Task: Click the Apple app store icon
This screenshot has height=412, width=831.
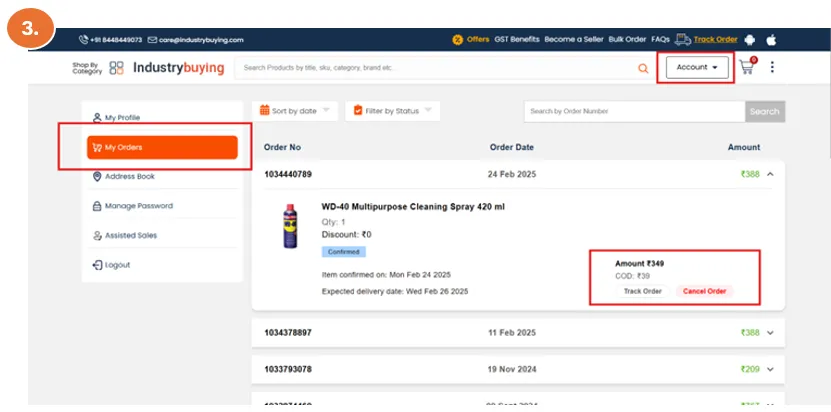Action: click(771, 39)
